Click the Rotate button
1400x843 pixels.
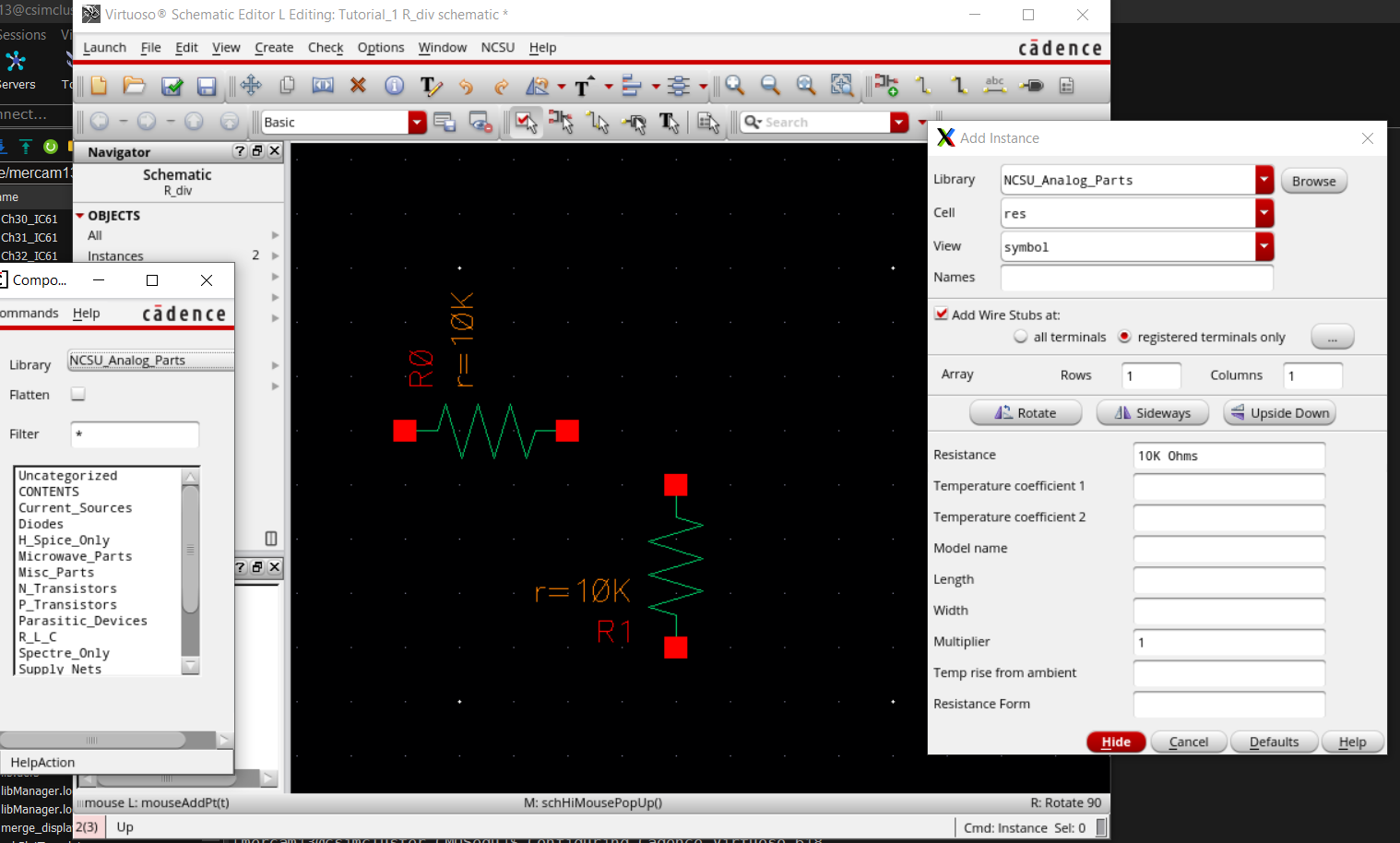(x=1026, y=413)
